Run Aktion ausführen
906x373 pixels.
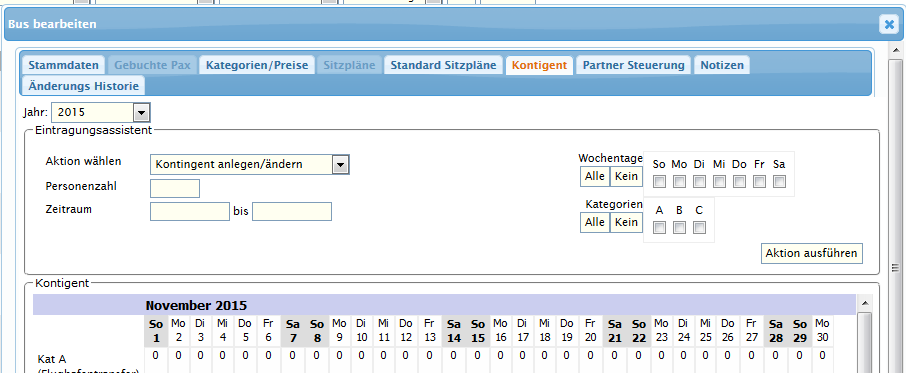click(x=812, y=253)
